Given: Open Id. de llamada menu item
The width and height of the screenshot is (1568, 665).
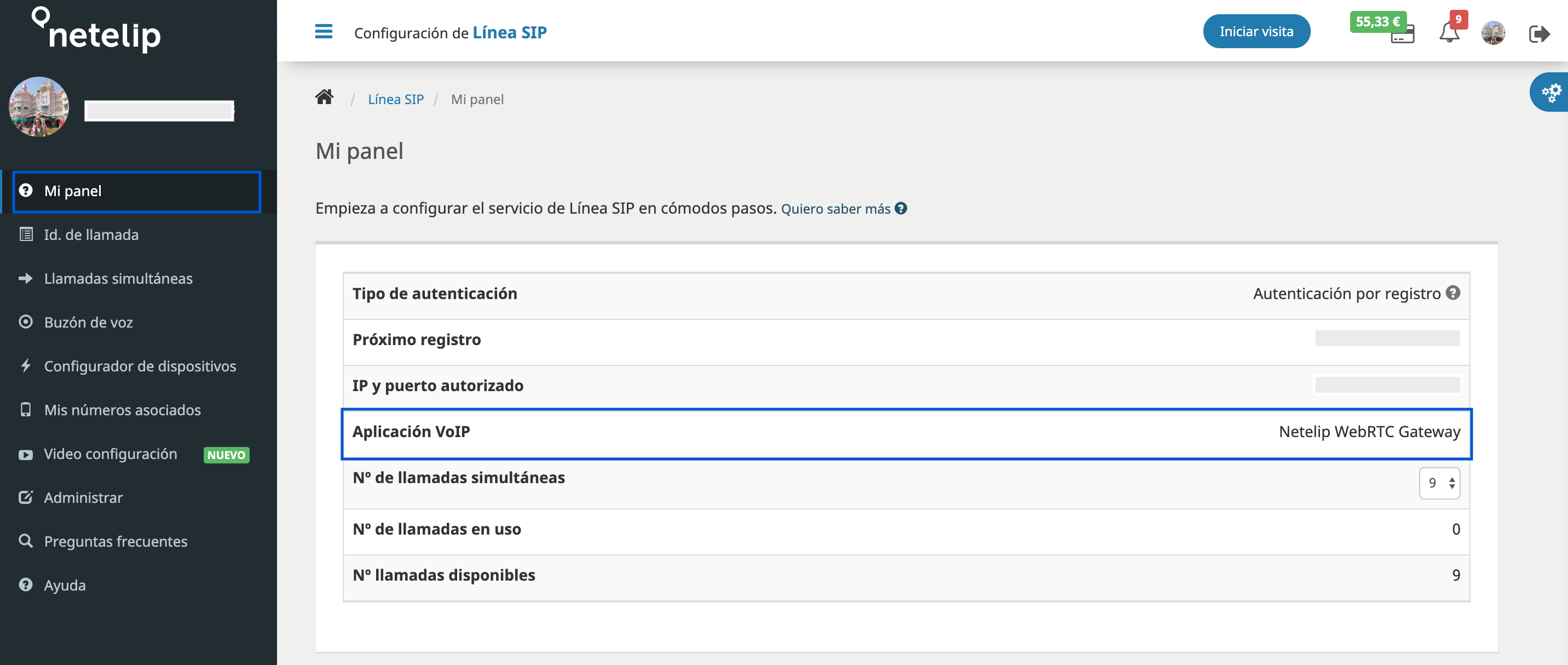Looking at the screenshot, I should click(x=91, y=234).
